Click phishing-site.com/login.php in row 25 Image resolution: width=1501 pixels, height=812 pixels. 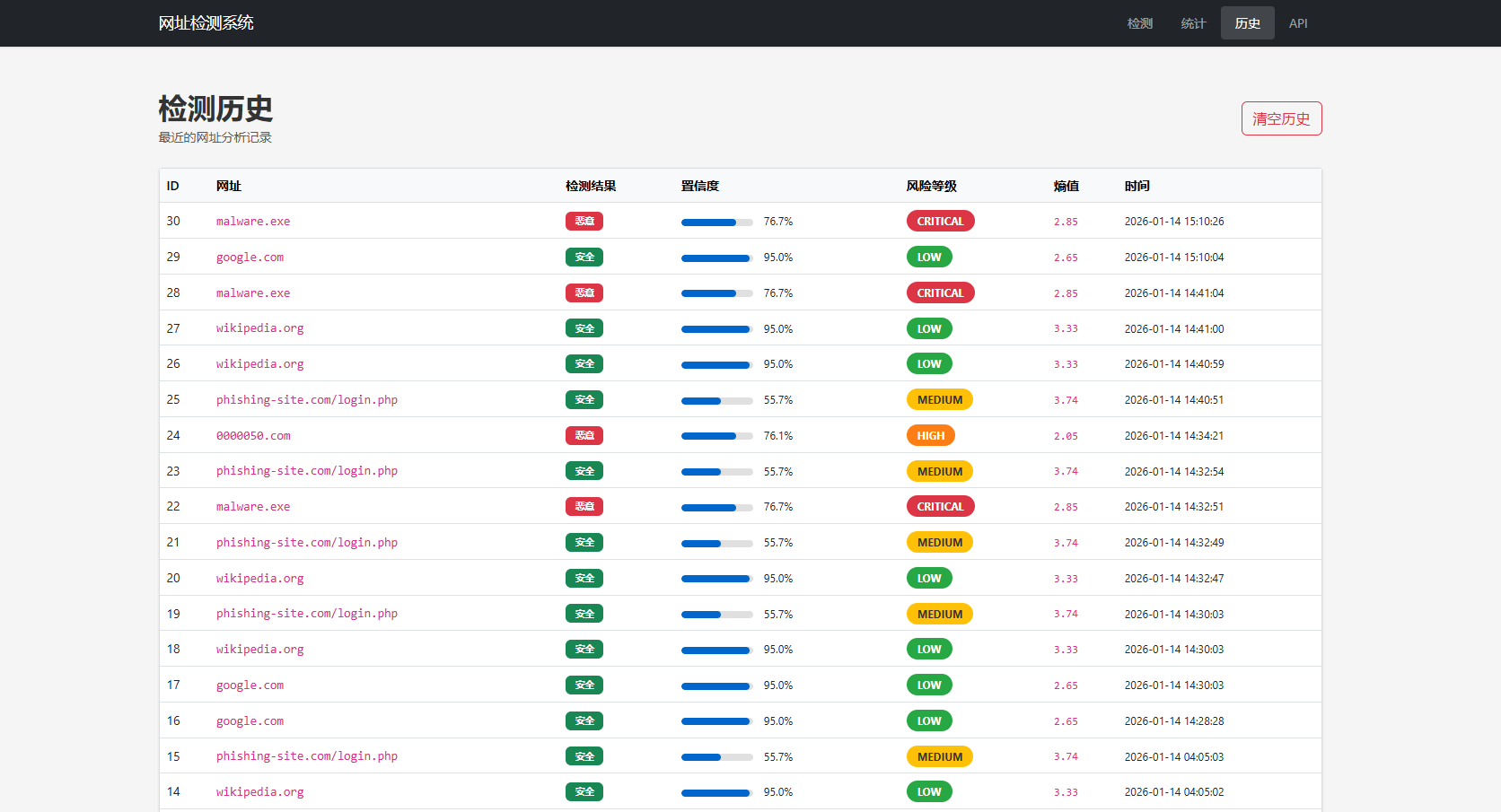point(307,400)
